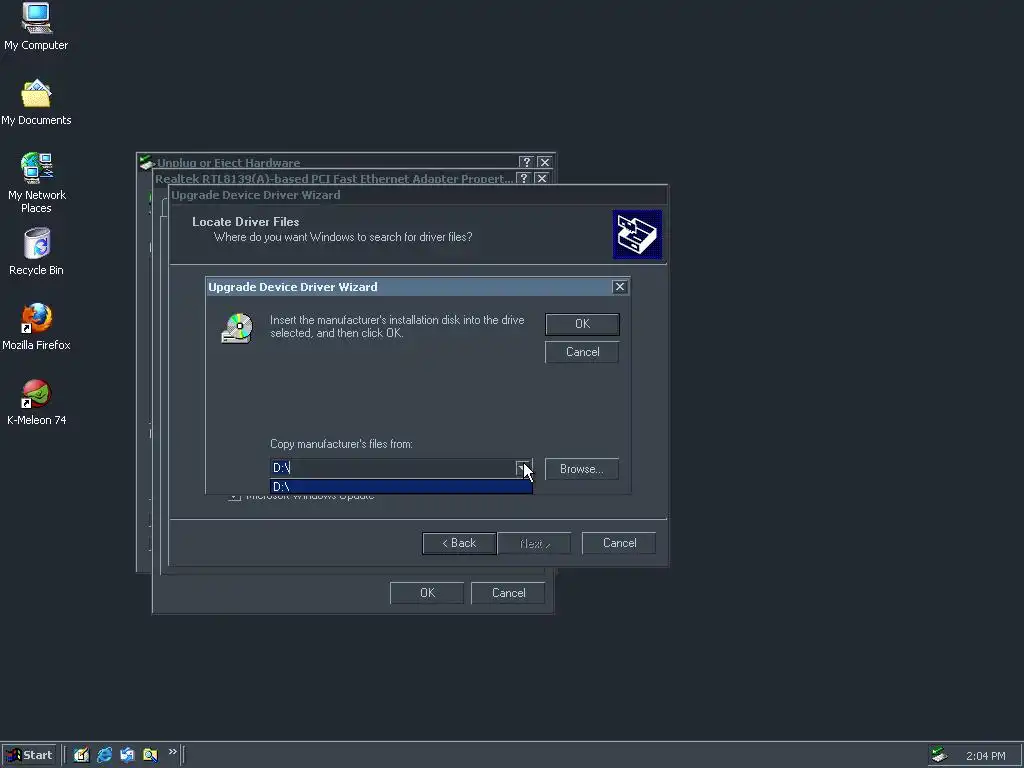Click the hardware wizard icon in the header
1024x768 pixels.
(637, 234)
